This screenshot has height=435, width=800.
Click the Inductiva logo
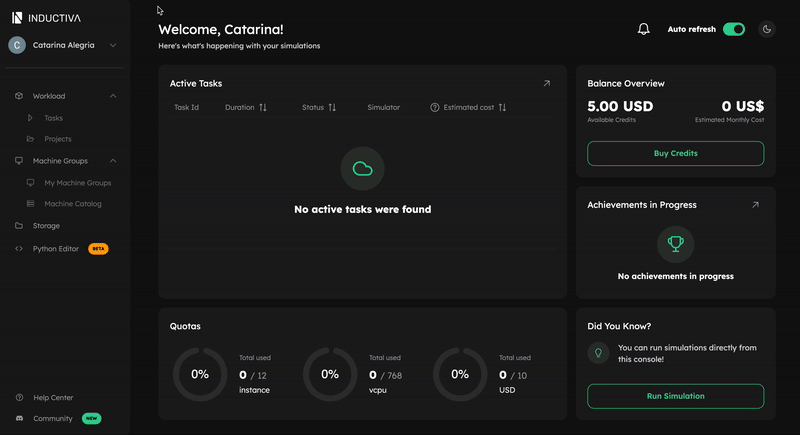[x=47, y=17]
